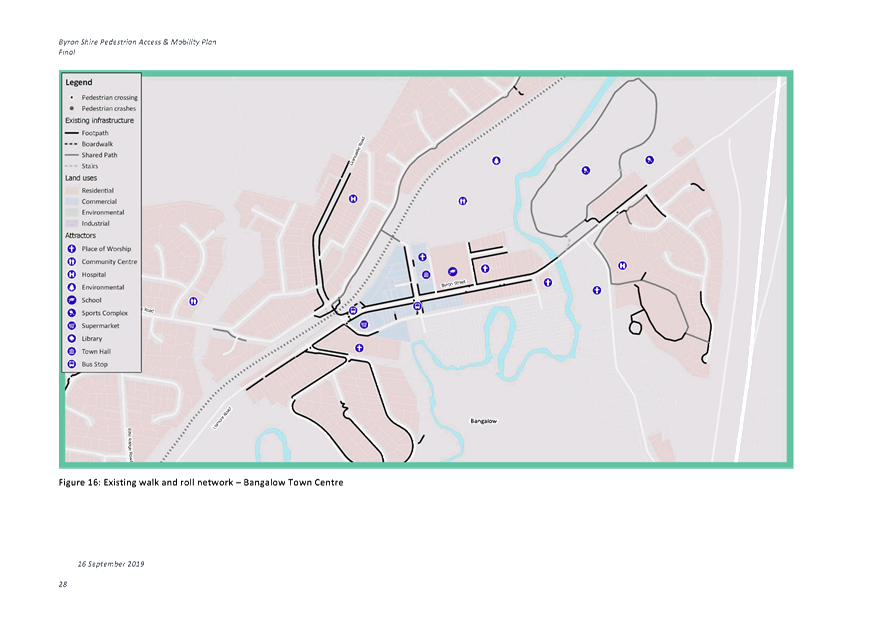Click bus stop marker next to railway crossing
Screen dimensions: 875x619
[353, 311]
